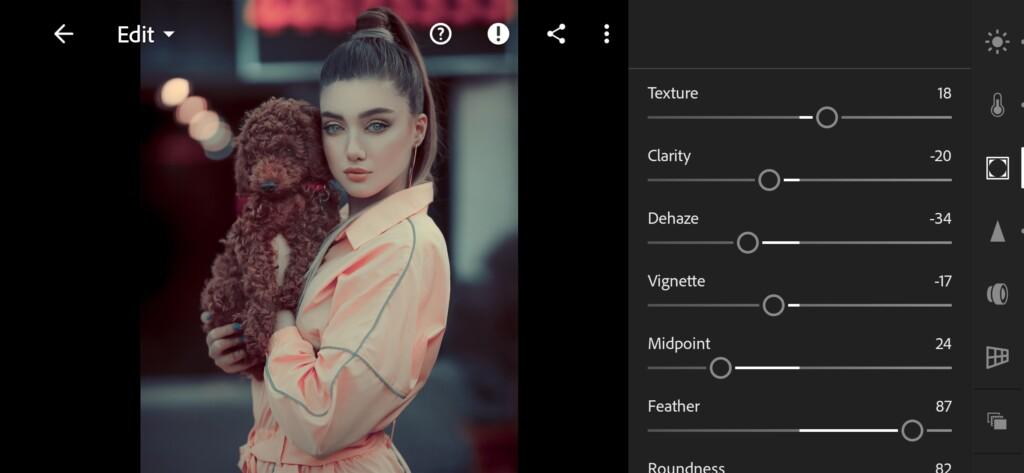The image size is (1024, 473).
Task: Click the Dehaze label
Action: pos(673,219)
